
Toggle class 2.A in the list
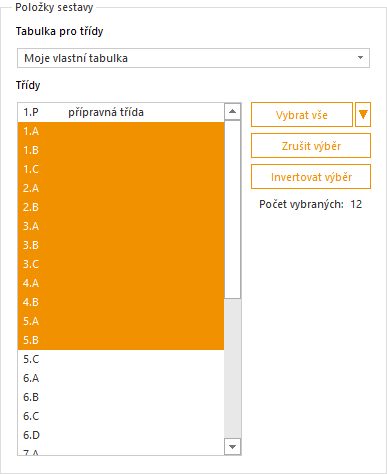click(x=121, y=188)
